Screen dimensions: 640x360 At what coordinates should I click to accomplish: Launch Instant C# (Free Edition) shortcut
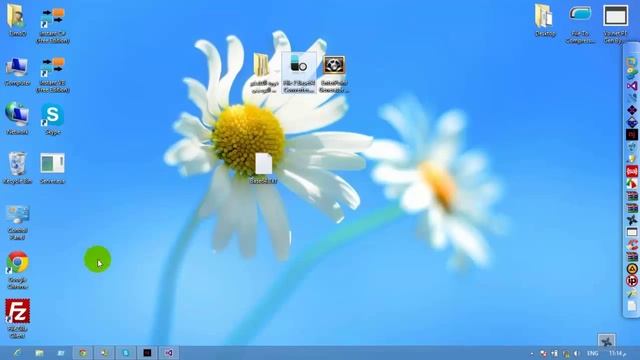pos(53,24)
